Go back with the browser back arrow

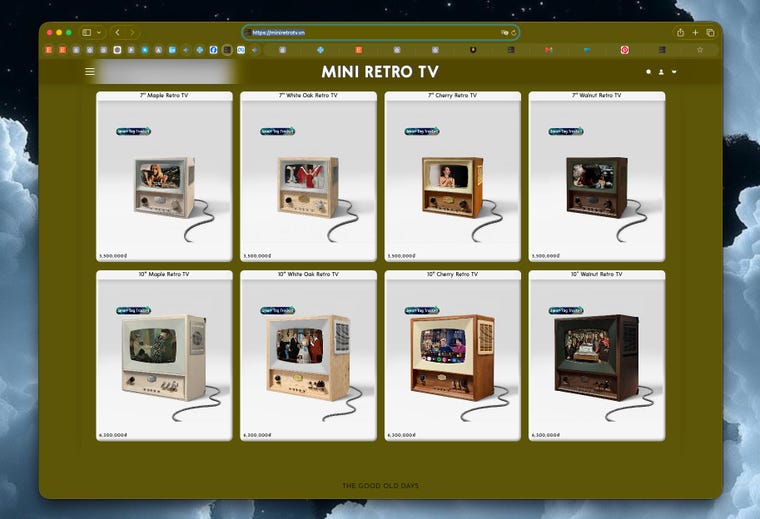(x=118, y=32)
